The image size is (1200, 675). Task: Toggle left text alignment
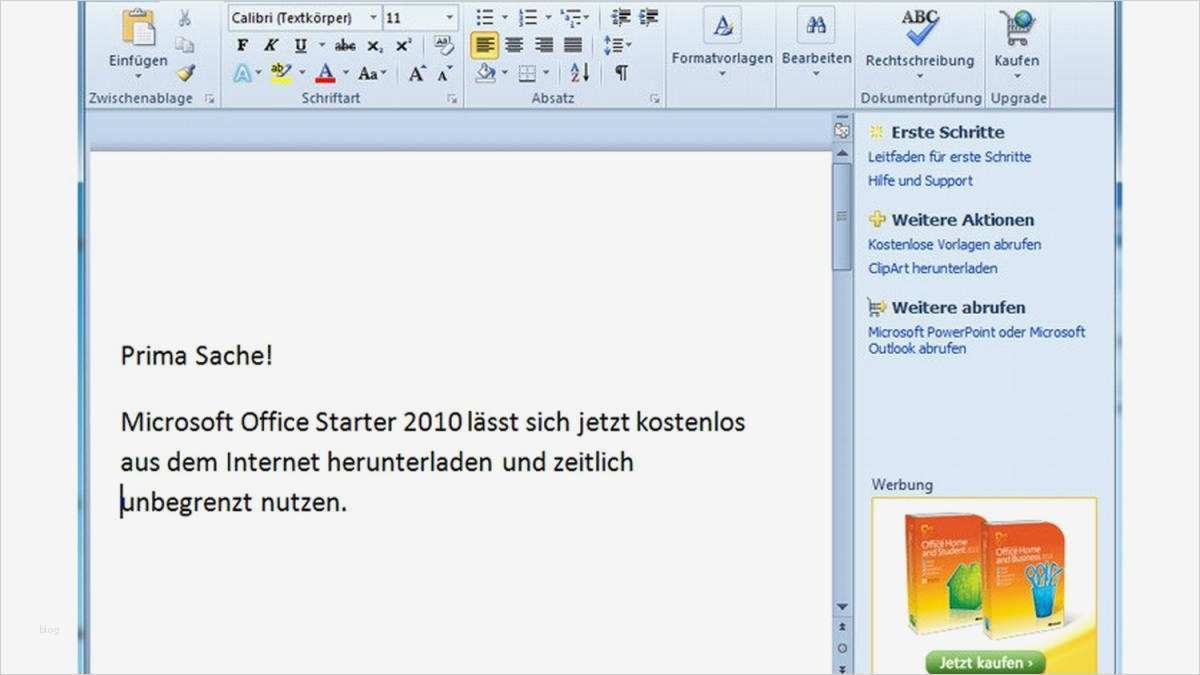coord(484,44)
